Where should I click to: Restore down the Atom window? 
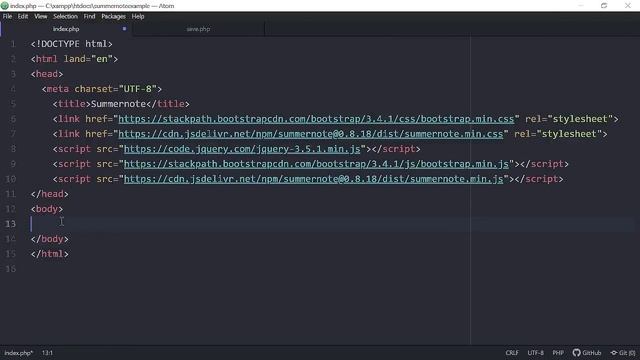(604, 5)
